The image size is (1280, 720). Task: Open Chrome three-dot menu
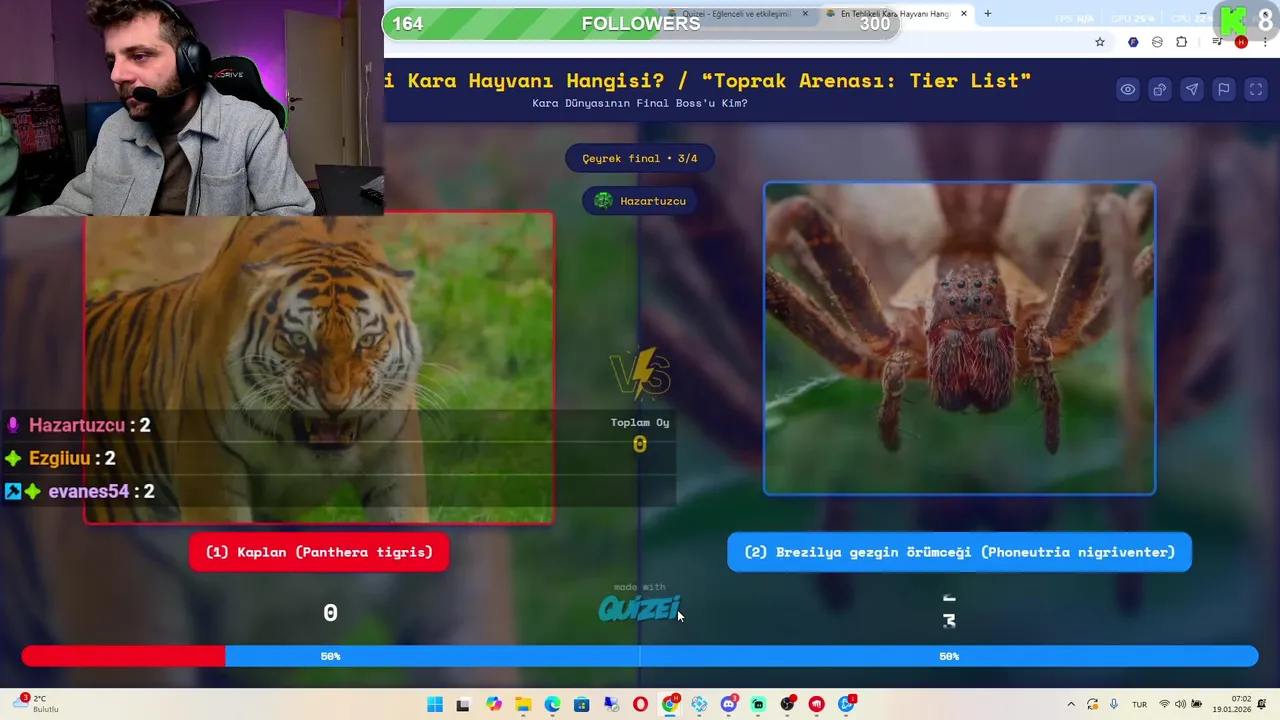point(1265,42)
